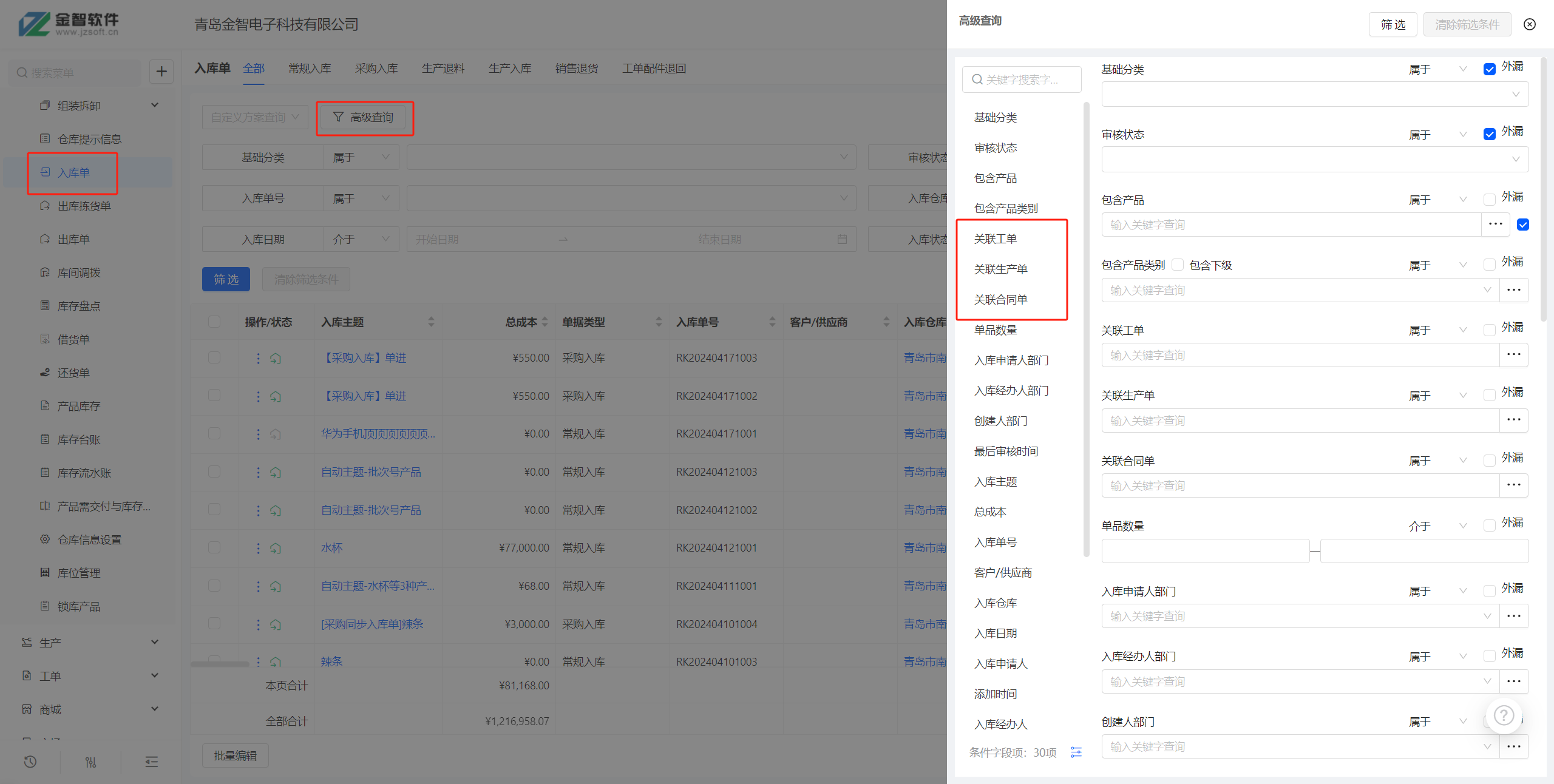Switch to 采购入库 tab
The image size is (1554, 784).
pyautogui.click(x=376, y=69)
